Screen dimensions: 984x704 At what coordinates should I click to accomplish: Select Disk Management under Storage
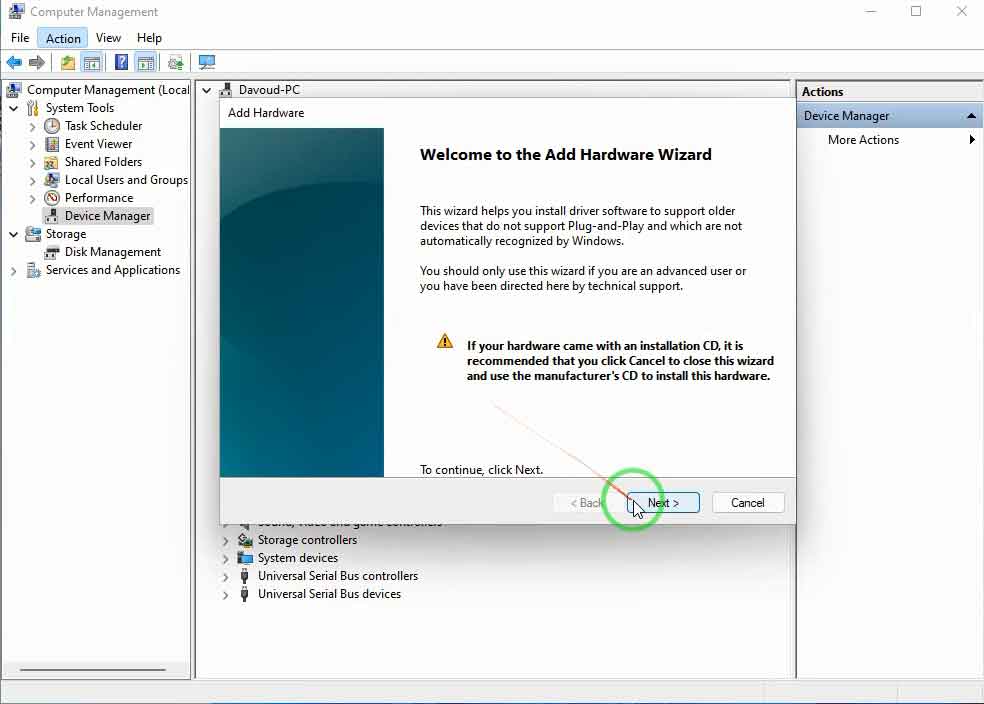(x=112, y=252)
